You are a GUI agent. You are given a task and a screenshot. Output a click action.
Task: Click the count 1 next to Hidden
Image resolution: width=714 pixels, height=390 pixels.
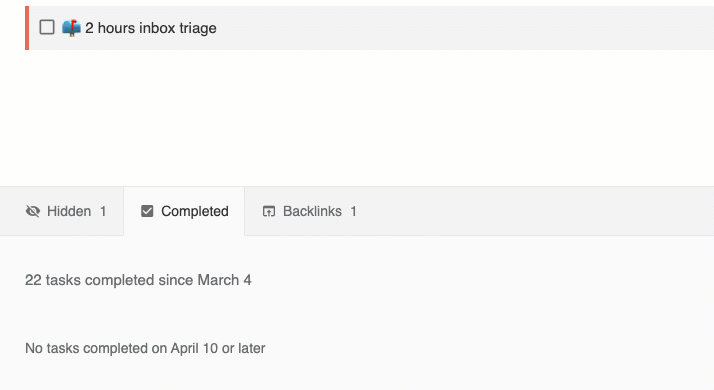[103, 211]
